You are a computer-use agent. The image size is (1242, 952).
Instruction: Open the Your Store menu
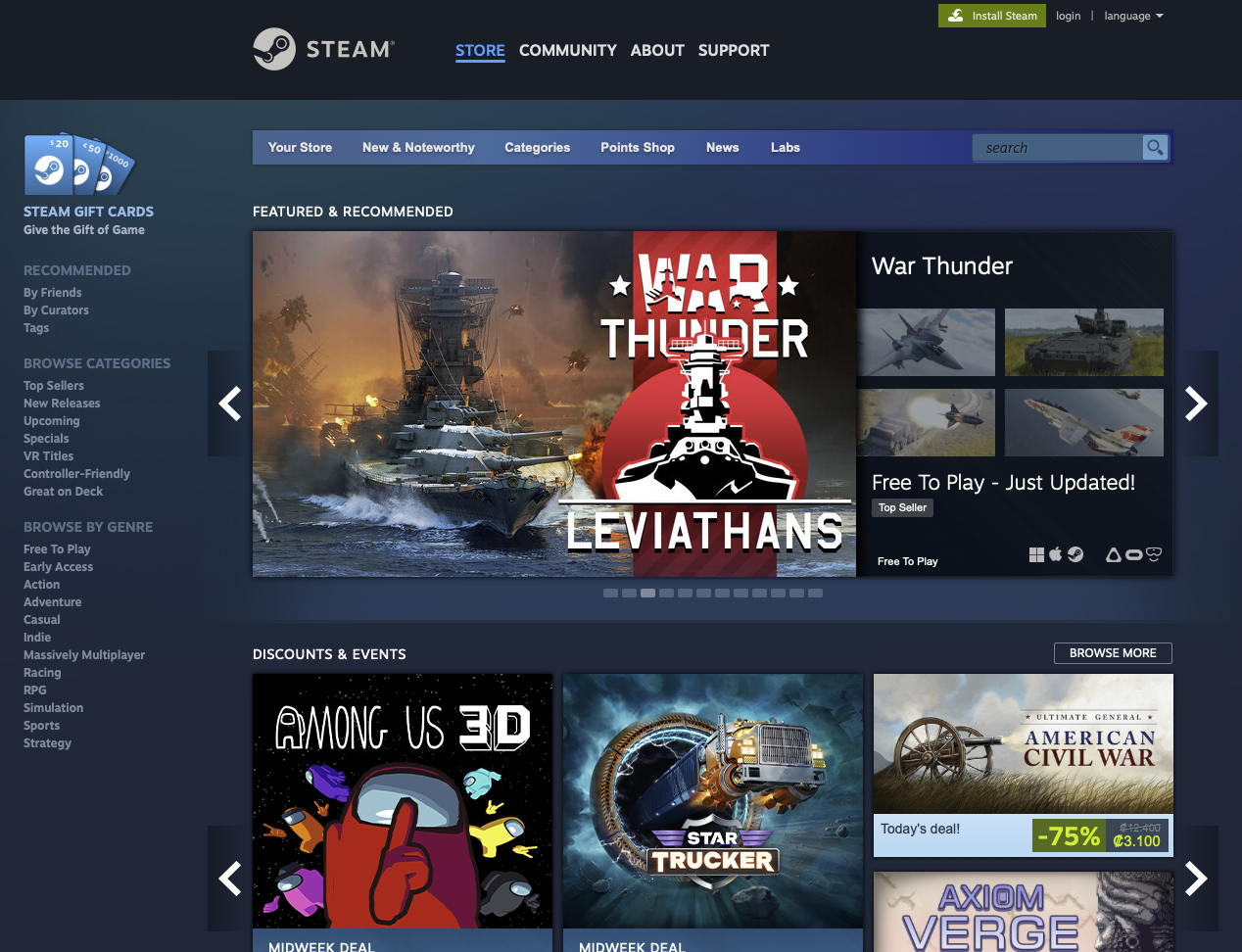click(300, 148)
